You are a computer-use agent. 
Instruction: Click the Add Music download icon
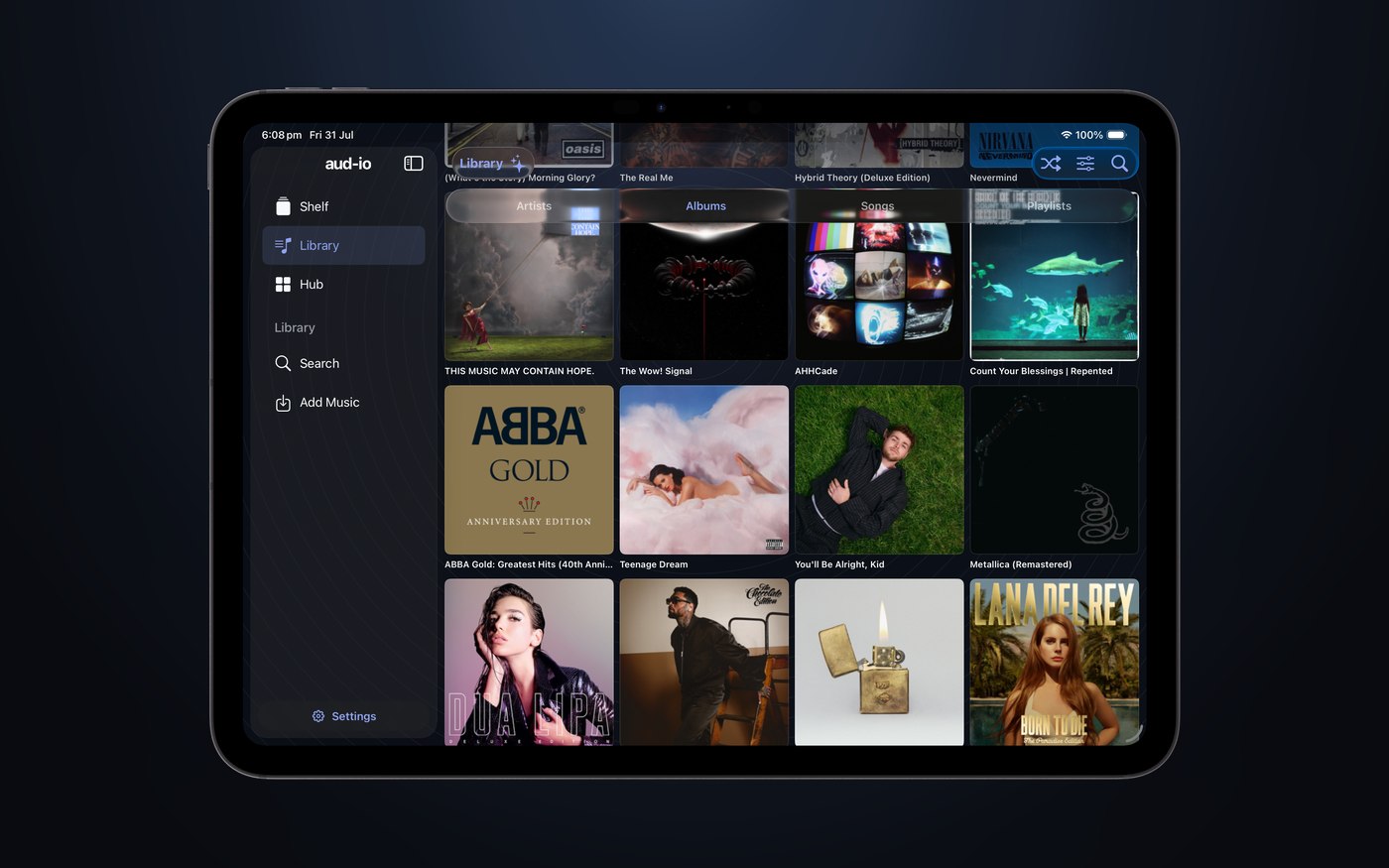[x=283, y=403]
